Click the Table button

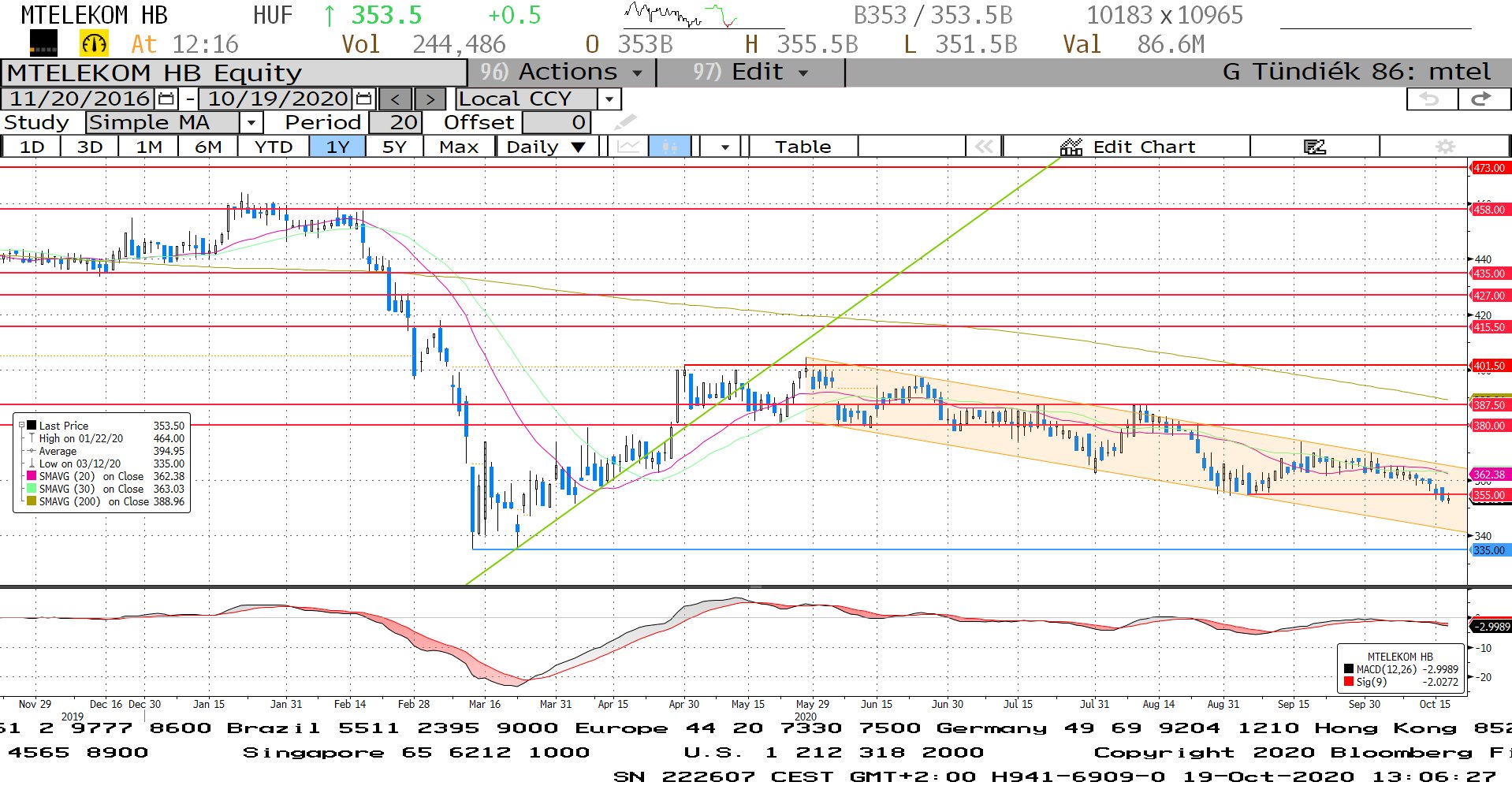[x=803, y=147]
